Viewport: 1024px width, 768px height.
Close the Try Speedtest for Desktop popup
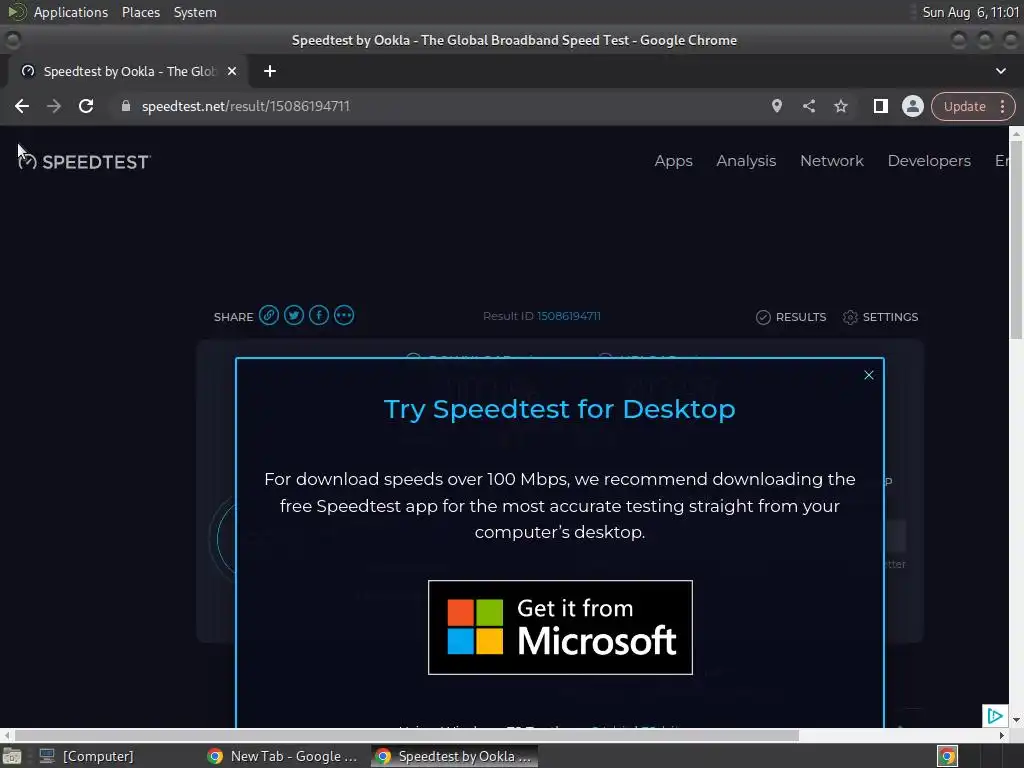pyautogui.click(x=869, y=375)
